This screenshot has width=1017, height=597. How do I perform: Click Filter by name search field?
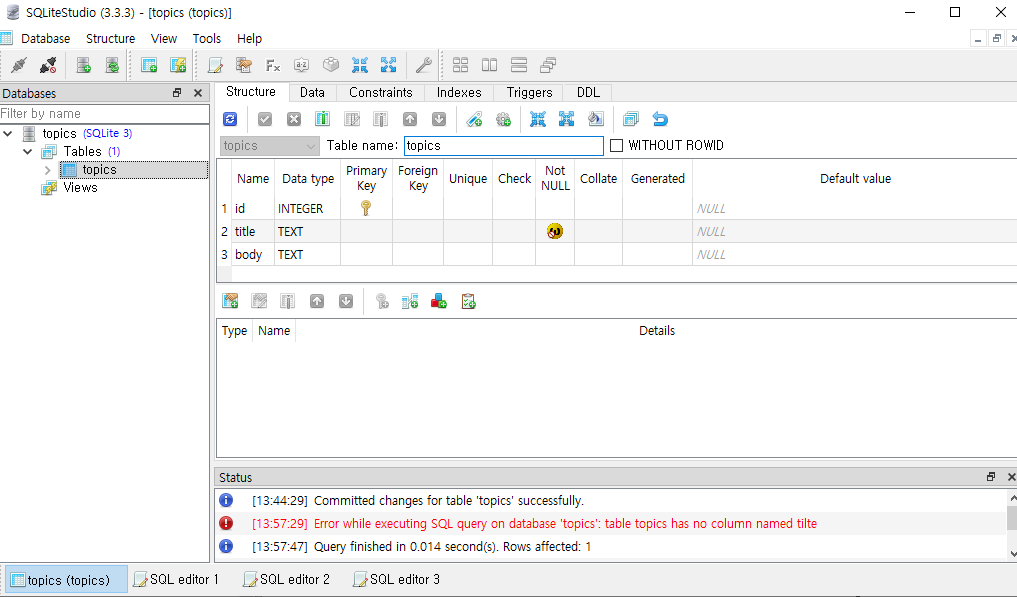point(104,114)
